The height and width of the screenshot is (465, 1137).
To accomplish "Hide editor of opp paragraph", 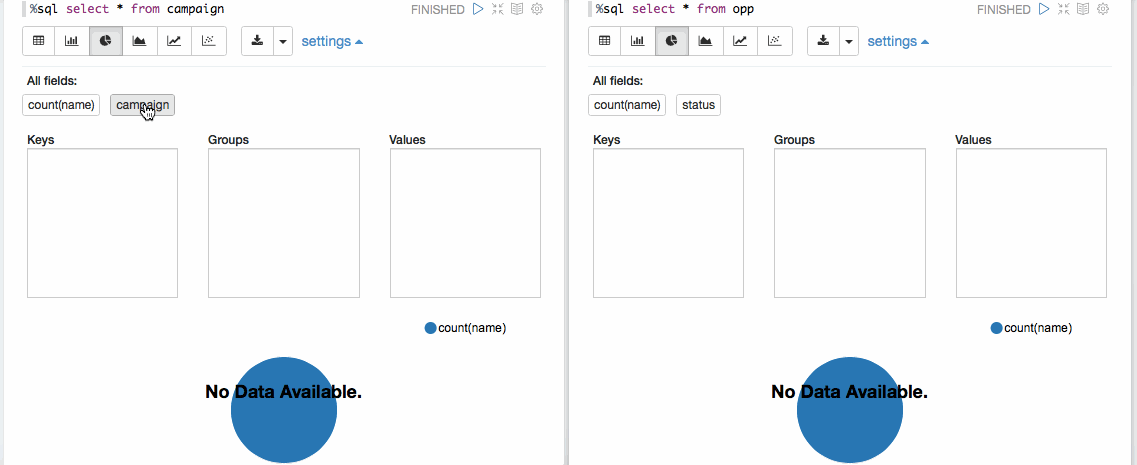I will click(x=1063, y=9).
